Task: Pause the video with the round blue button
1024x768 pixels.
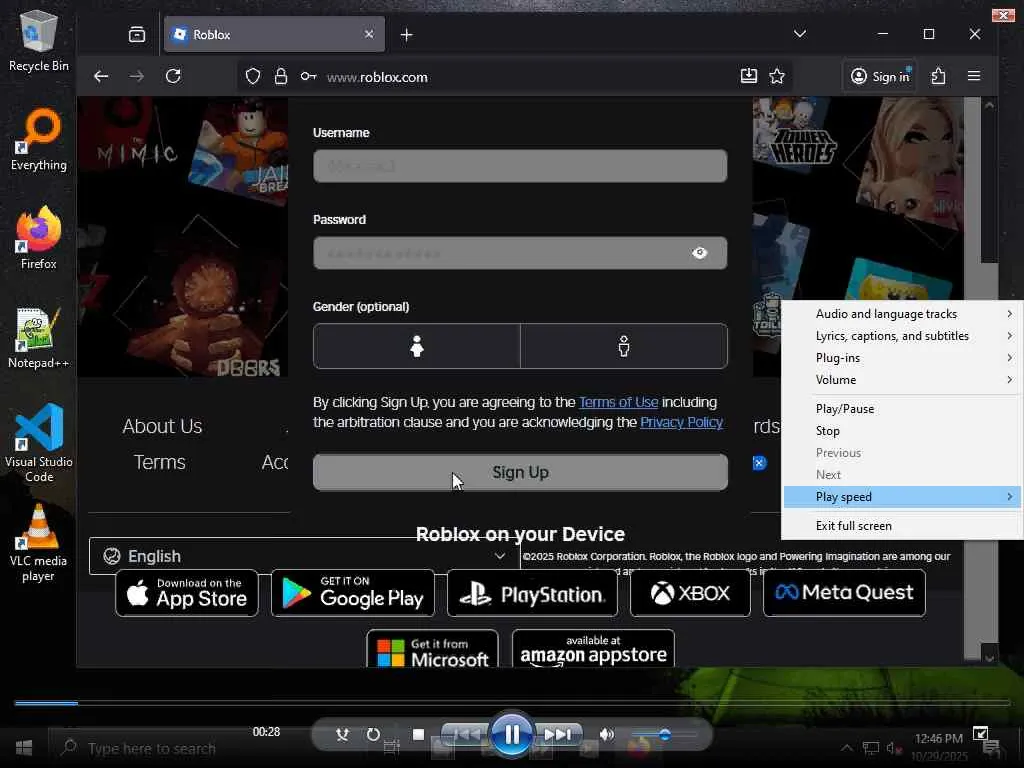Action: pyautogui.click(x=512, y=735)
